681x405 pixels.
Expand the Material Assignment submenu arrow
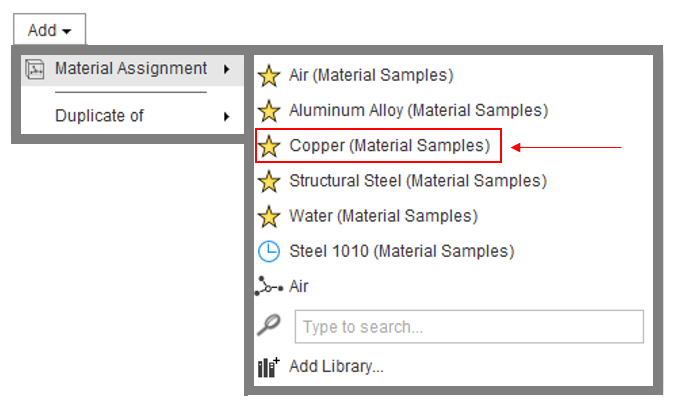pyautogui.click(x=226, y=69)
